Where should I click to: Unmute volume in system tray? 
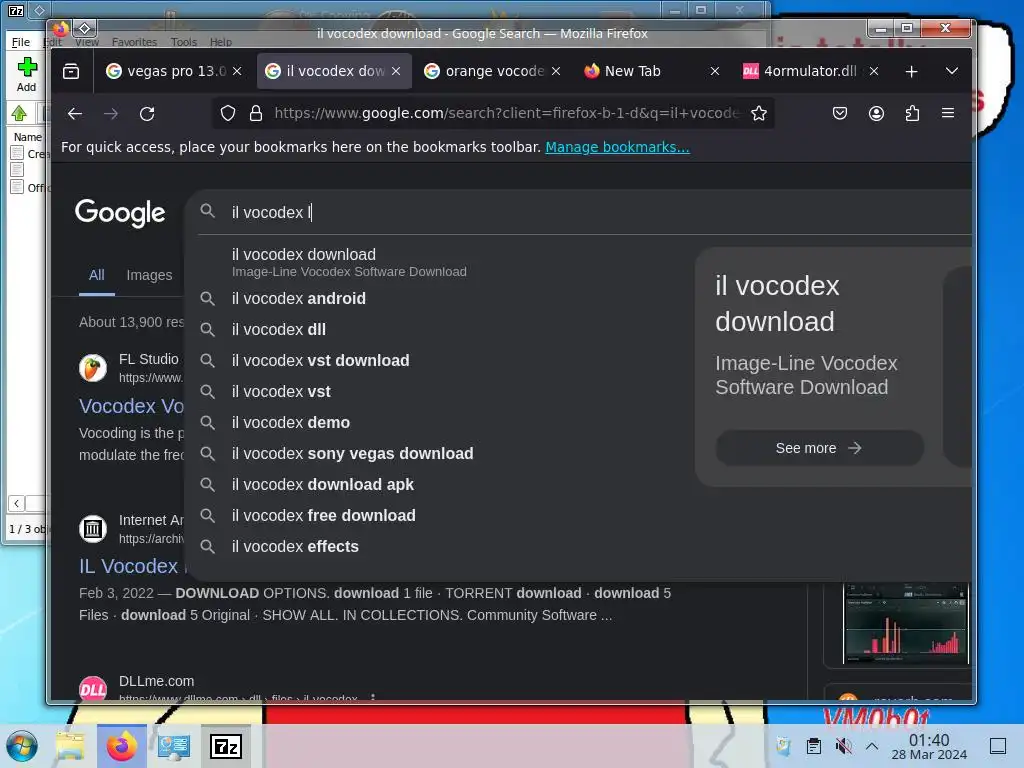(844, 746)
